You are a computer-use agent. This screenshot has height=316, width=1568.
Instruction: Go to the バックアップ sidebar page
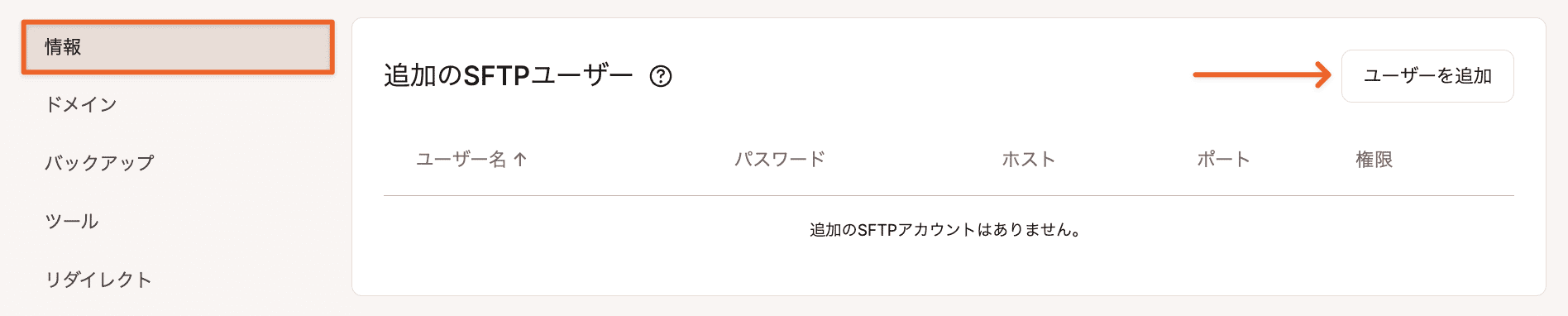click(x=99, y=163)
